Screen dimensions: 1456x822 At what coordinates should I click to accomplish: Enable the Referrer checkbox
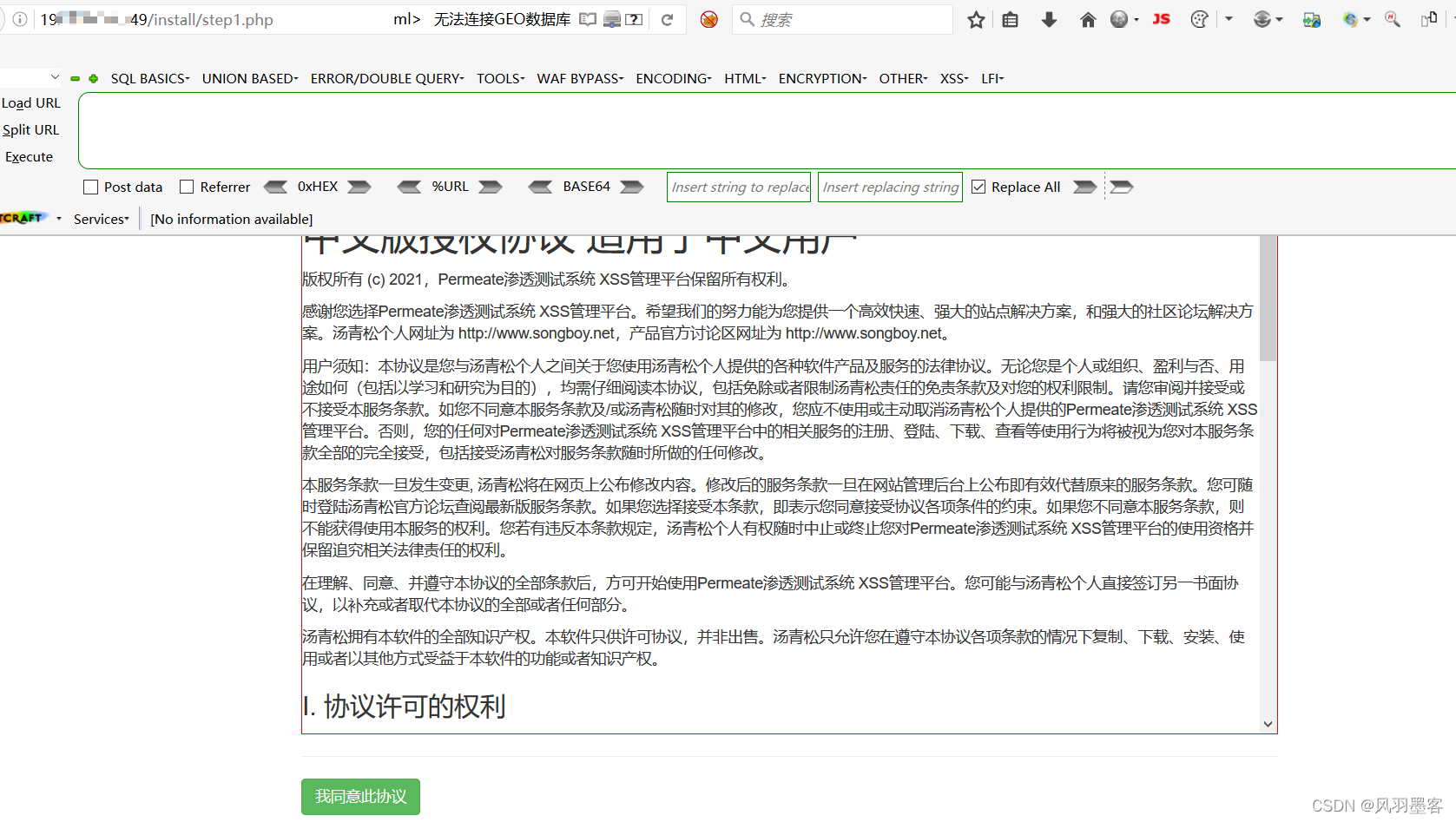(186, 187)
